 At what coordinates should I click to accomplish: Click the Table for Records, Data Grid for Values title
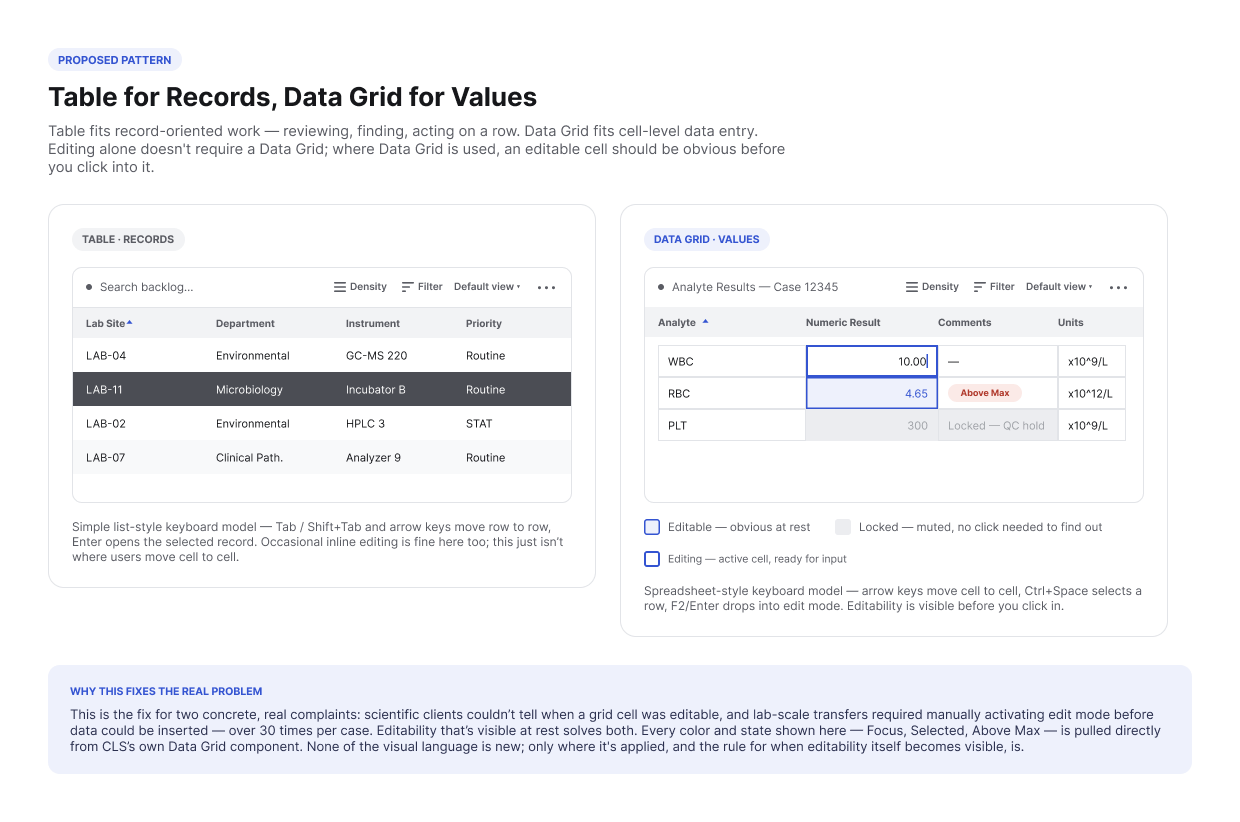pyautogui.click(x=293, y=97)
